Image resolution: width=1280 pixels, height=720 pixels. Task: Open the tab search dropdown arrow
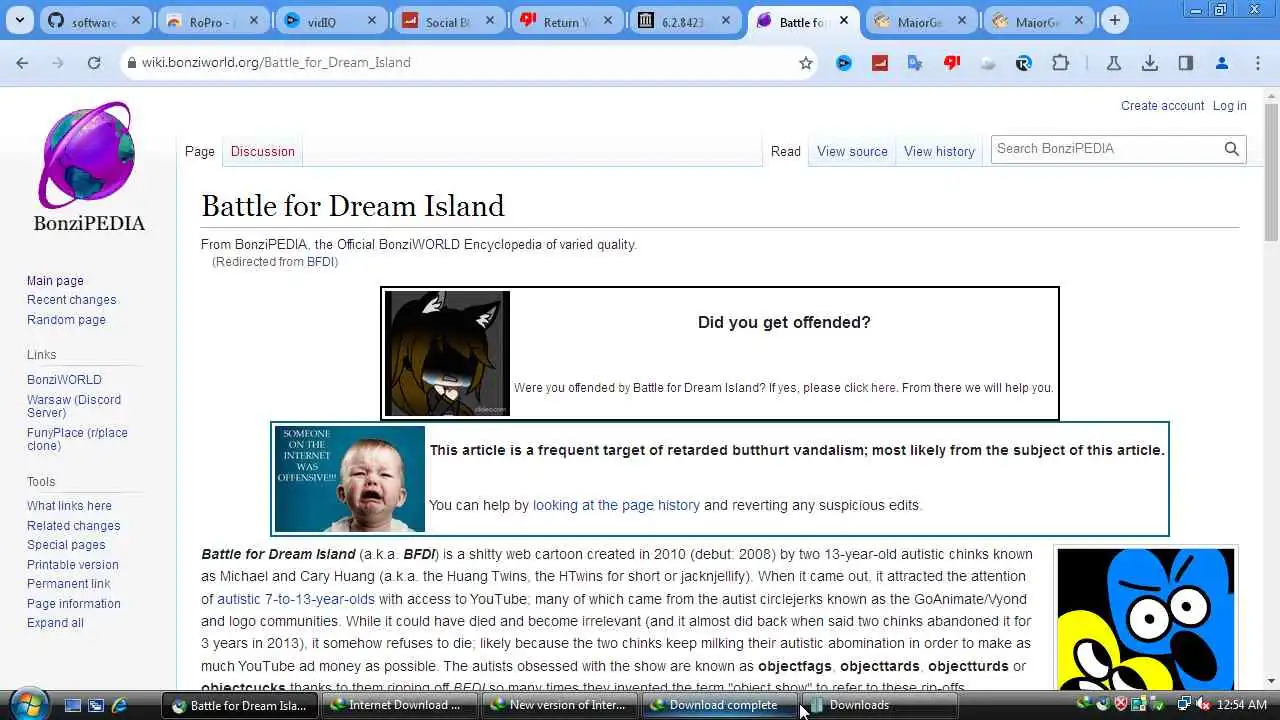20,20
